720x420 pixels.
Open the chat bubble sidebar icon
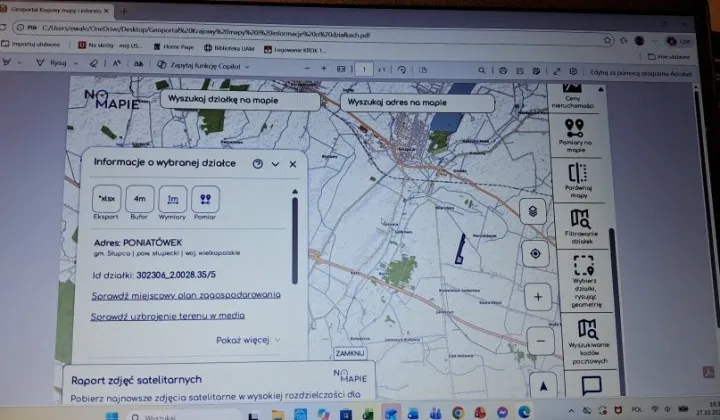pos(591,385)
